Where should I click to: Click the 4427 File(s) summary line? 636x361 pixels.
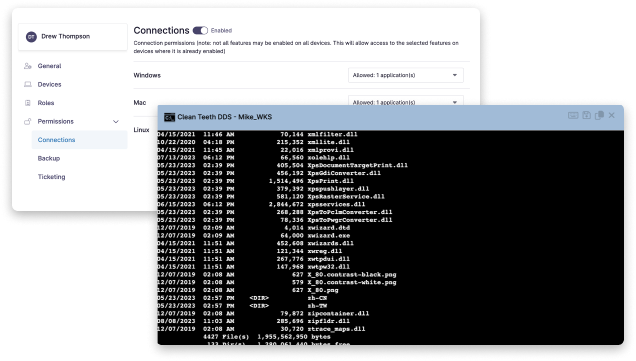[x=266, y=337]
